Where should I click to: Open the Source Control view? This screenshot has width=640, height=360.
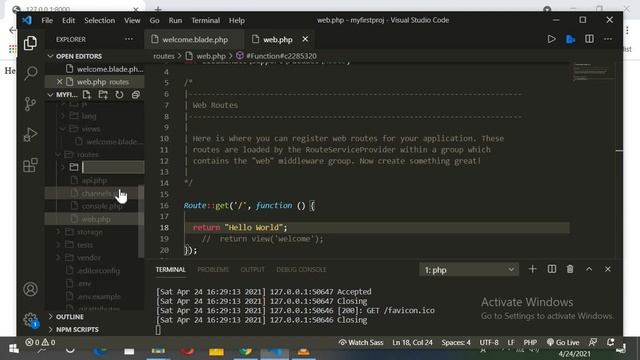30,104
